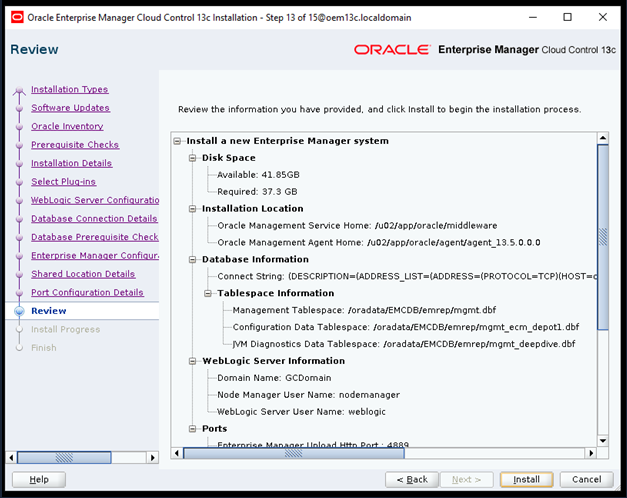Click the review panel horizontal scrollbar thumb
The height and width of the screenshot is (498, 627).
(294, 453)
